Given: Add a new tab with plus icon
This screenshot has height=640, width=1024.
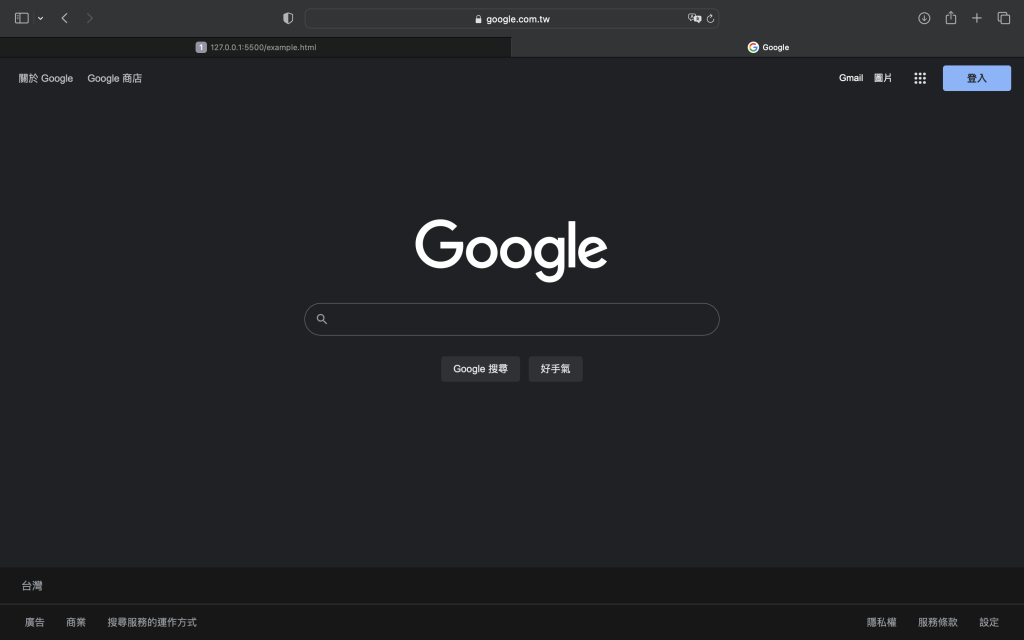Looking at the screenshot, I should 976,18.
